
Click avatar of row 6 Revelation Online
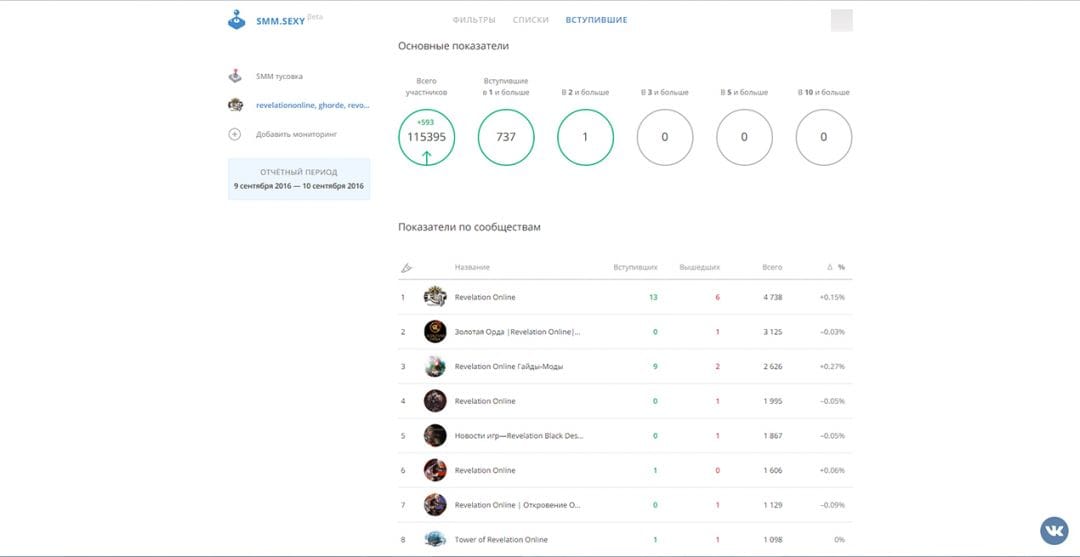tap(435, 470)
